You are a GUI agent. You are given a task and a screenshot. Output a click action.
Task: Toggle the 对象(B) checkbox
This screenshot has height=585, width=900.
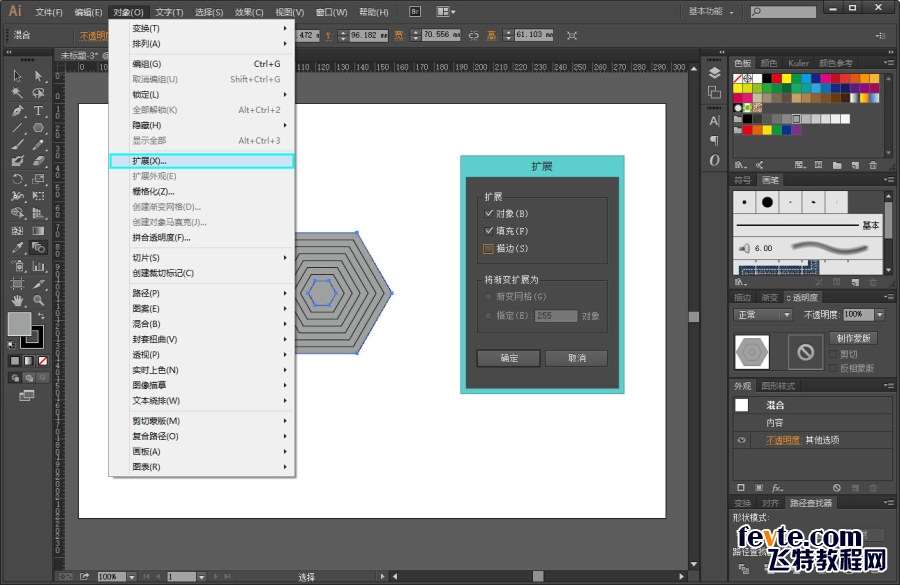point(488,213)
